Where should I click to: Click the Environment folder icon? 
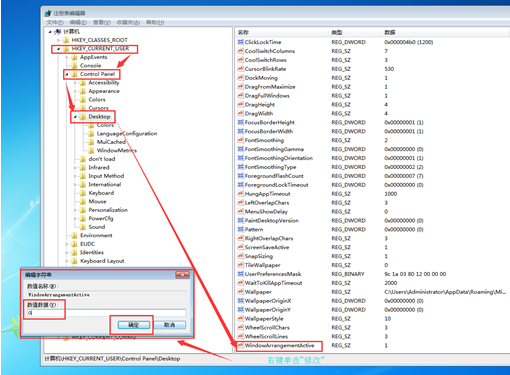click(x=74, y=236)
